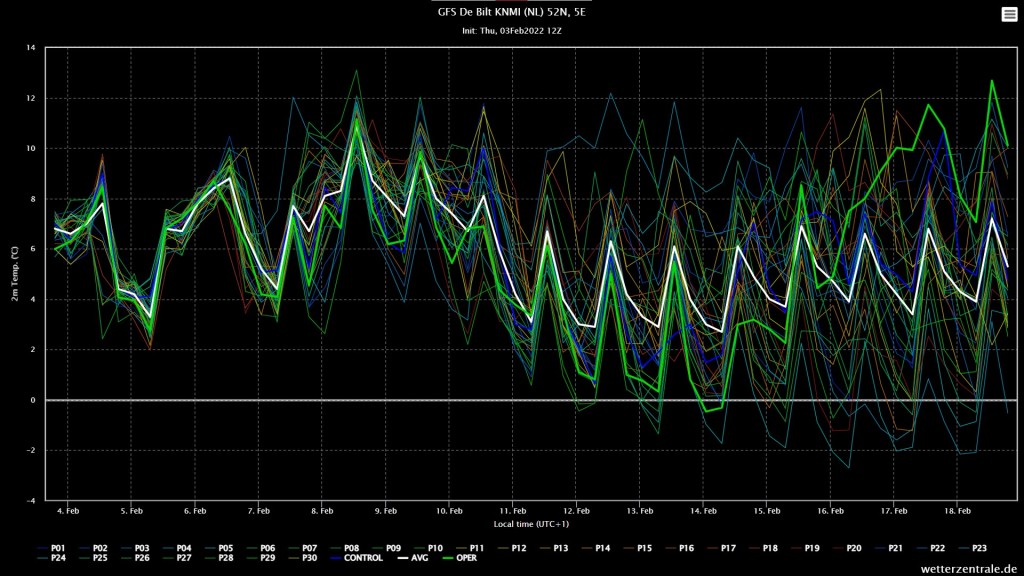Click the 2m Temp. y-axis title
The width and height of the screenshot is (1024, 576).
(x=14, y=274)
